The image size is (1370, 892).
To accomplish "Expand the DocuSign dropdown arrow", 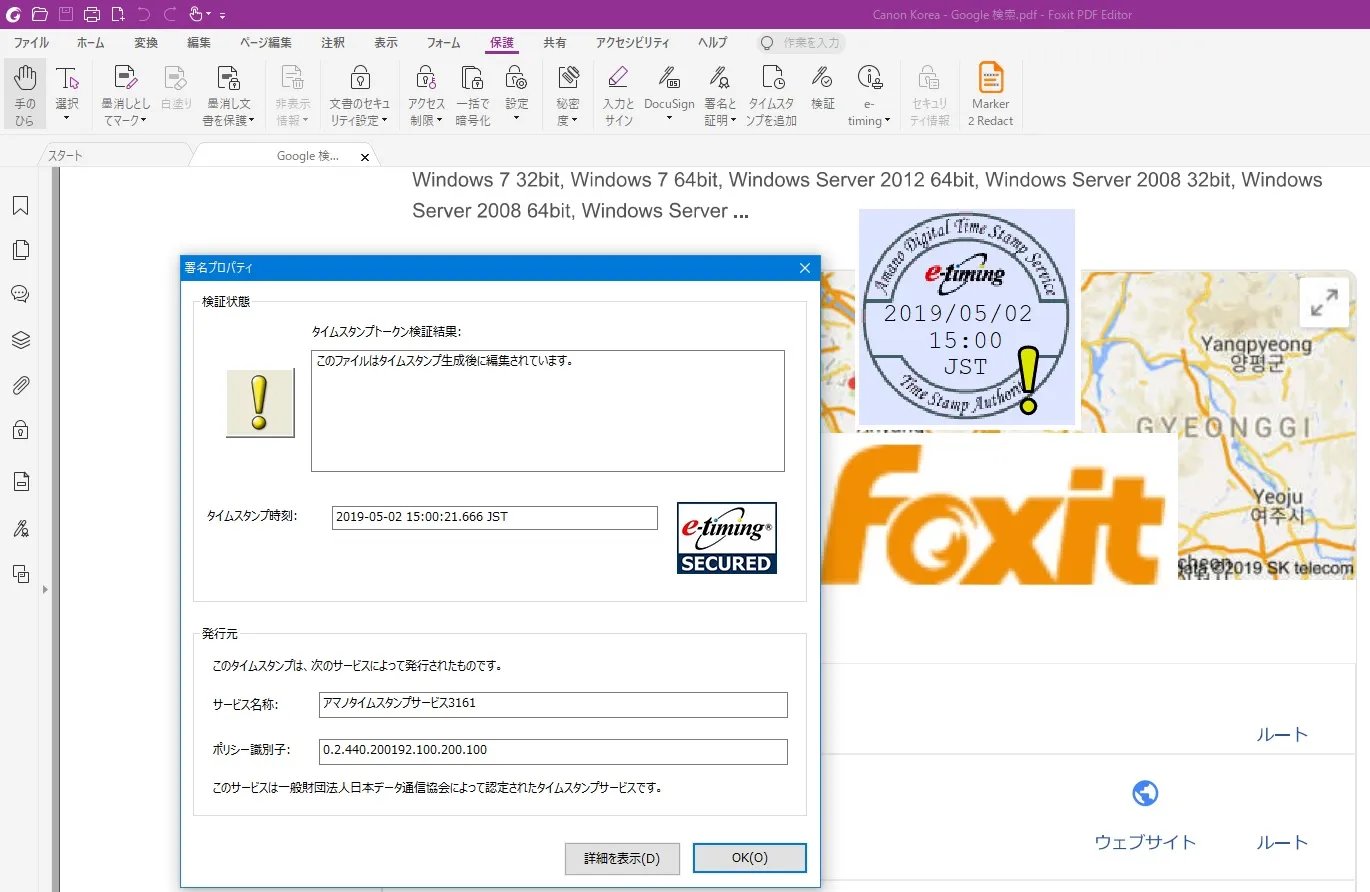I will click(x=669, y=119).
